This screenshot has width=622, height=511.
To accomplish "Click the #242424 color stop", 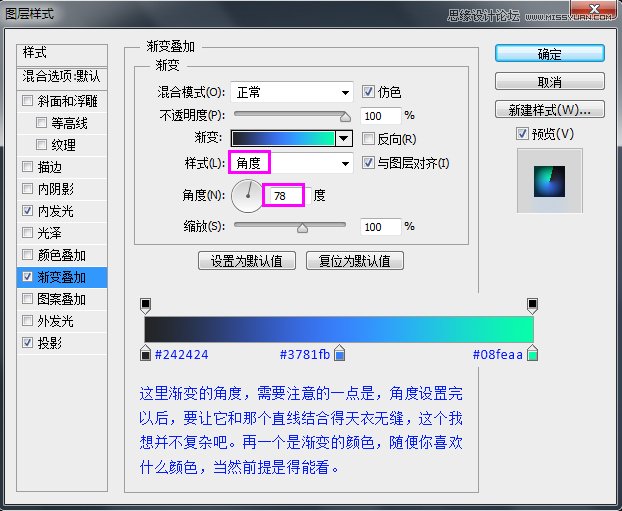I will (146, 353).
